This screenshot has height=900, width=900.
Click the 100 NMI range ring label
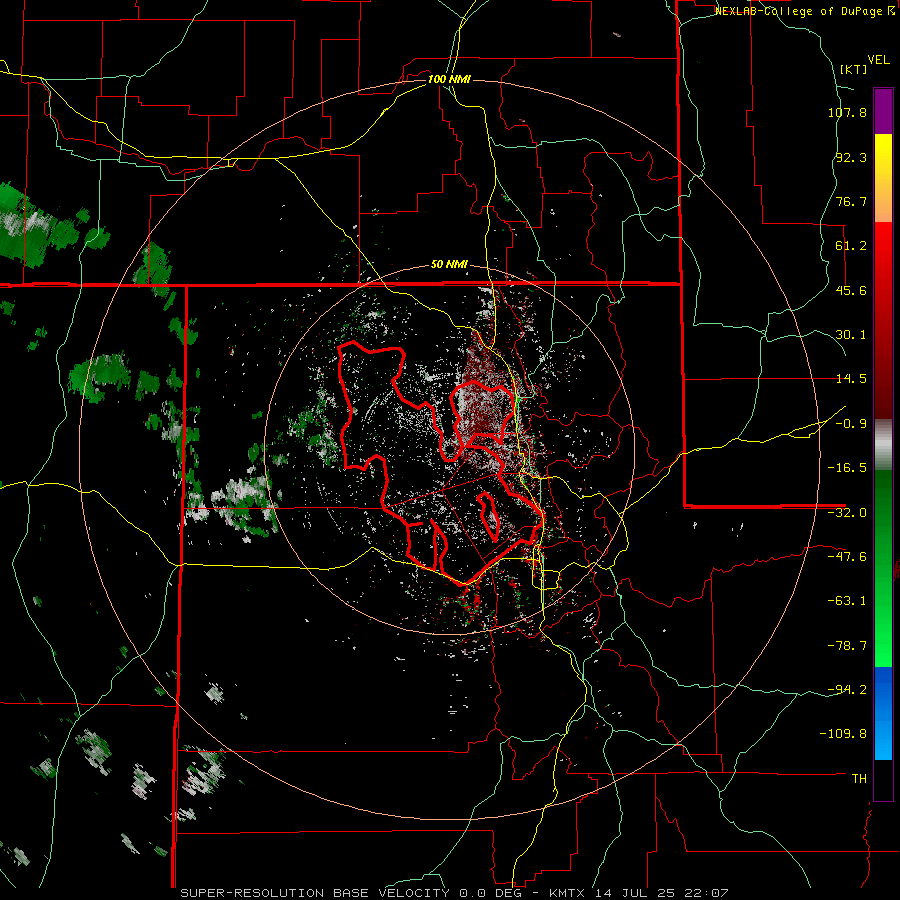pyautogui.click(x=449, y=79)
